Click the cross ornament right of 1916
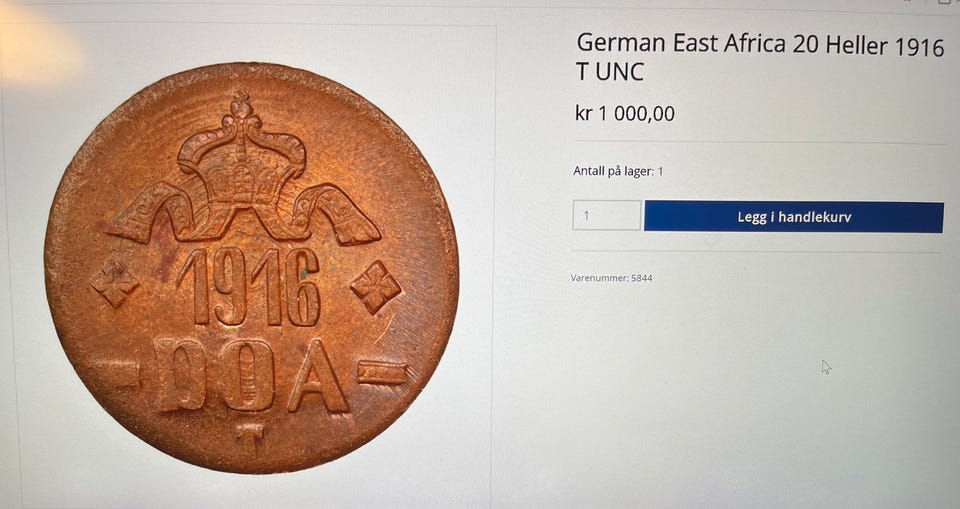Viewport: 960px width, 509px height. (x=376, y=286)
